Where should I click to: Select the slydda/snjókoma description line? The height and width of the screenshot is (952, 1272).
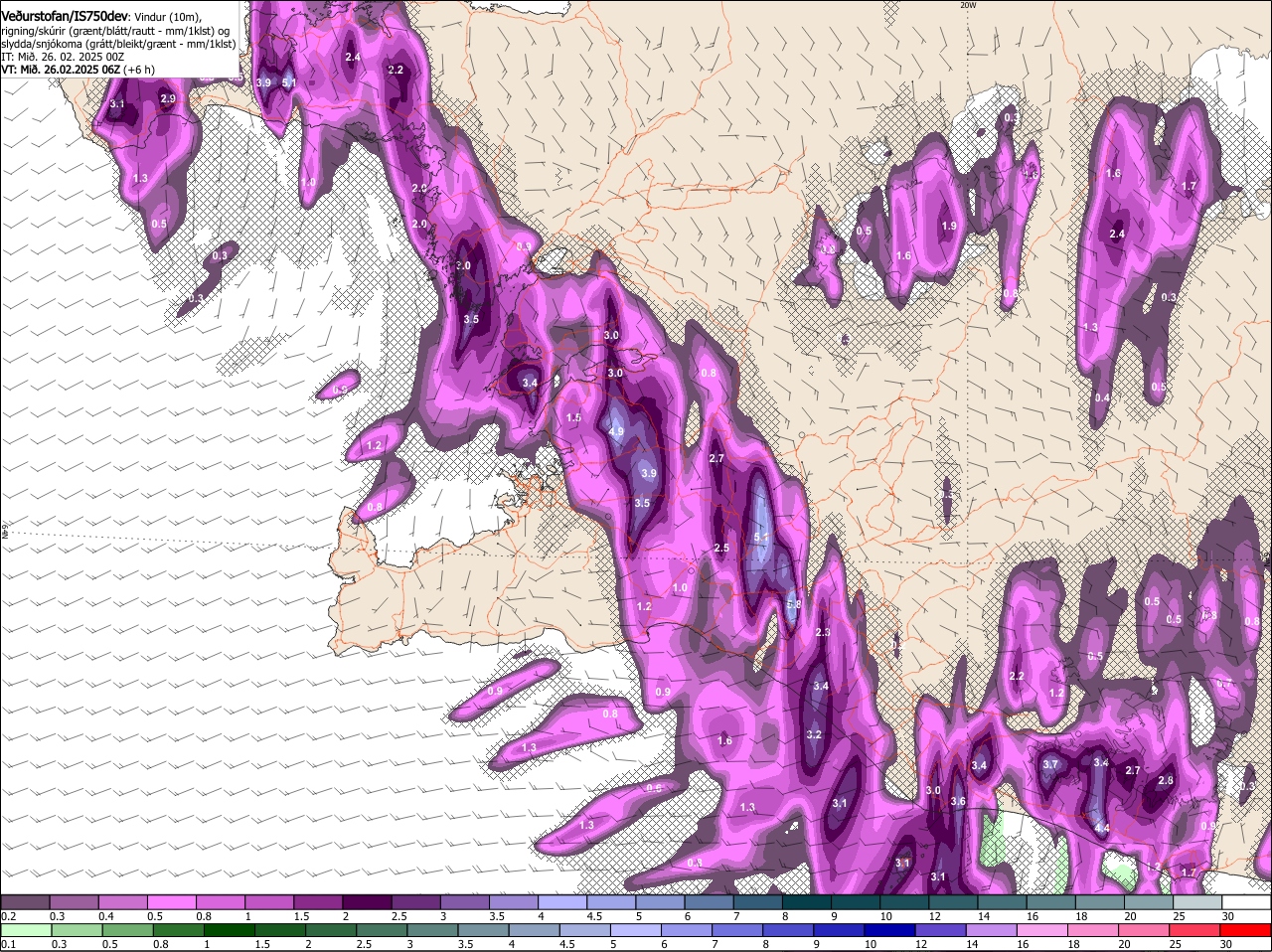[x=118, y=44]
